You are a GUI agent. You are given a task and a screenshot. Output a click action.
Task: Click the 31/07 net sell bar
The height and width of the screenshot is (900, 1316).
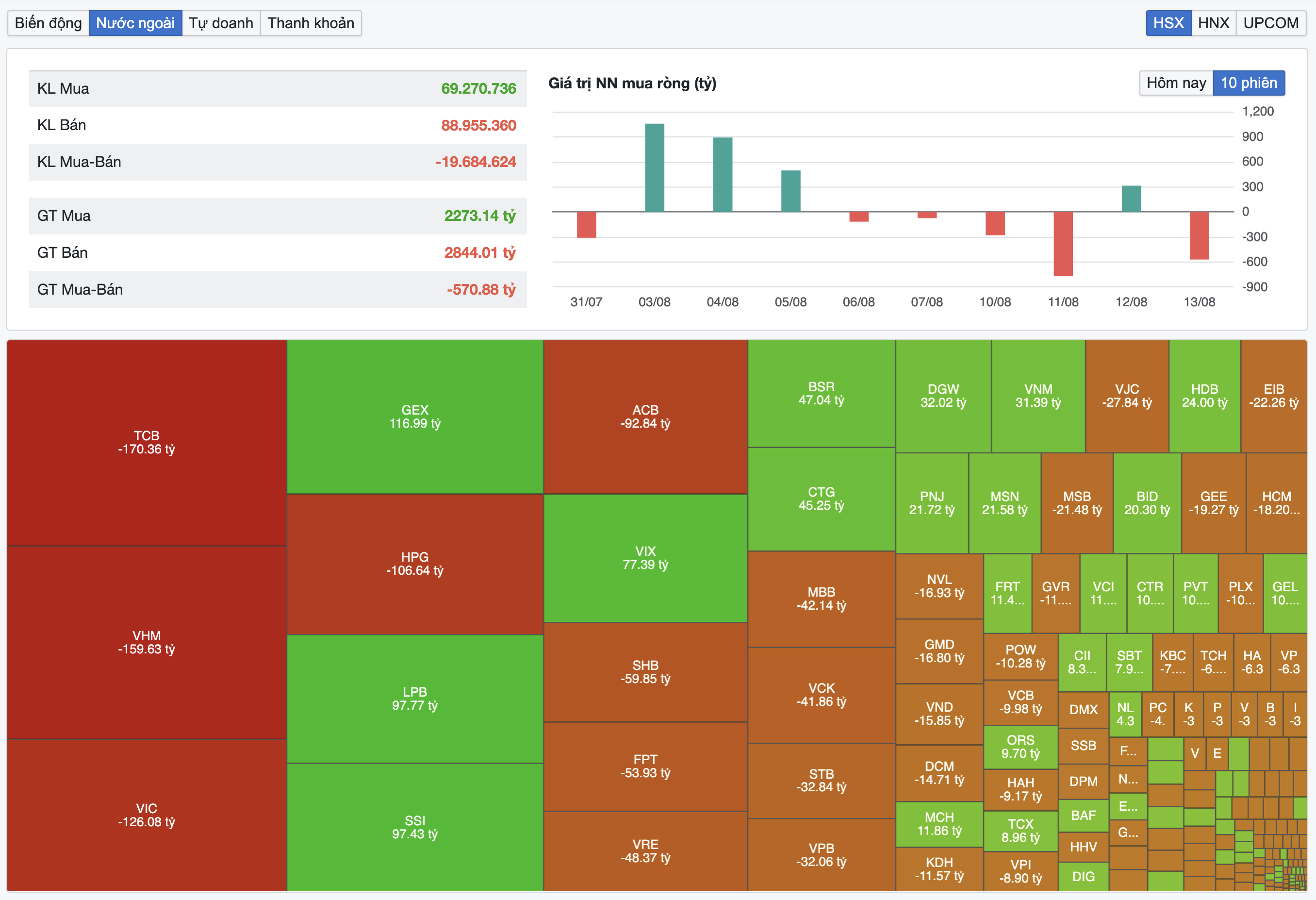point(587,225)
